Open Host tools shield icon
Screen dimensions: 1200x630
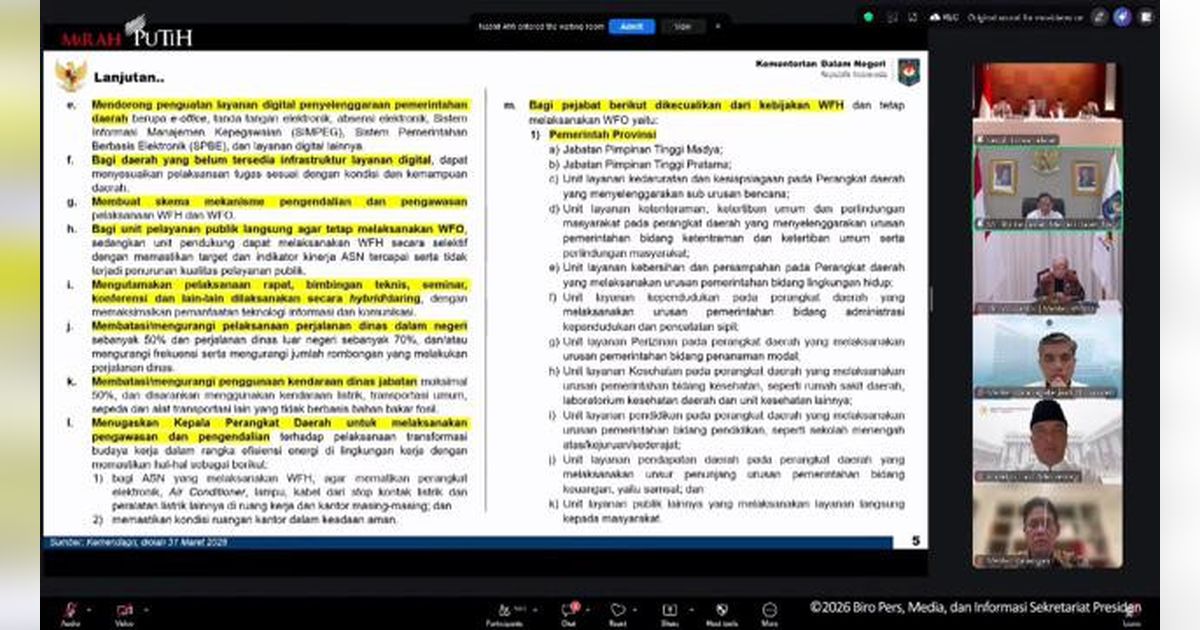[720, 609]
